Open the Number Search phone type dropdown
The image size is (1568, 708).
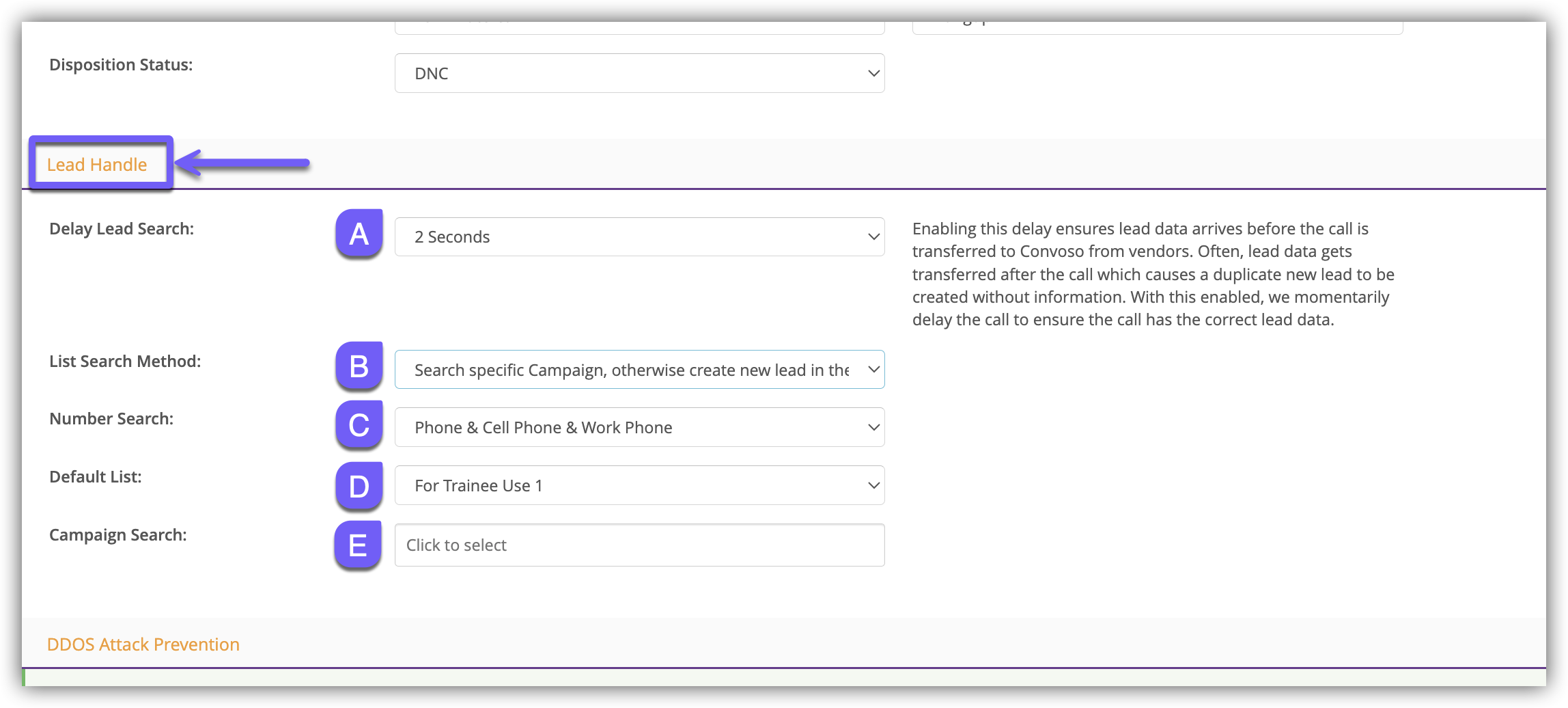(639, 428)
